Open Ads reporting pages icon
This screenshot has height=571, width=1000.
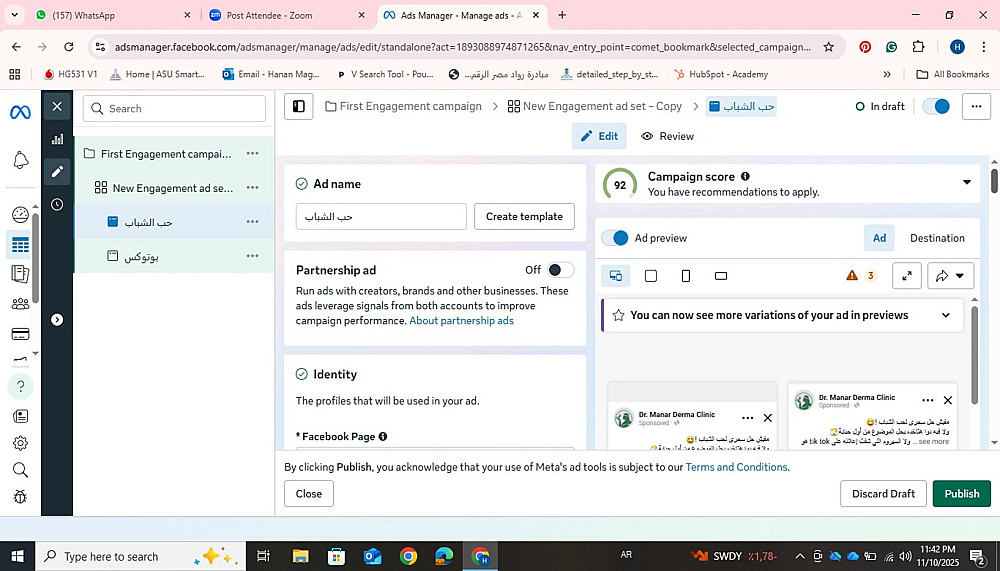click(x=20, y=274)
